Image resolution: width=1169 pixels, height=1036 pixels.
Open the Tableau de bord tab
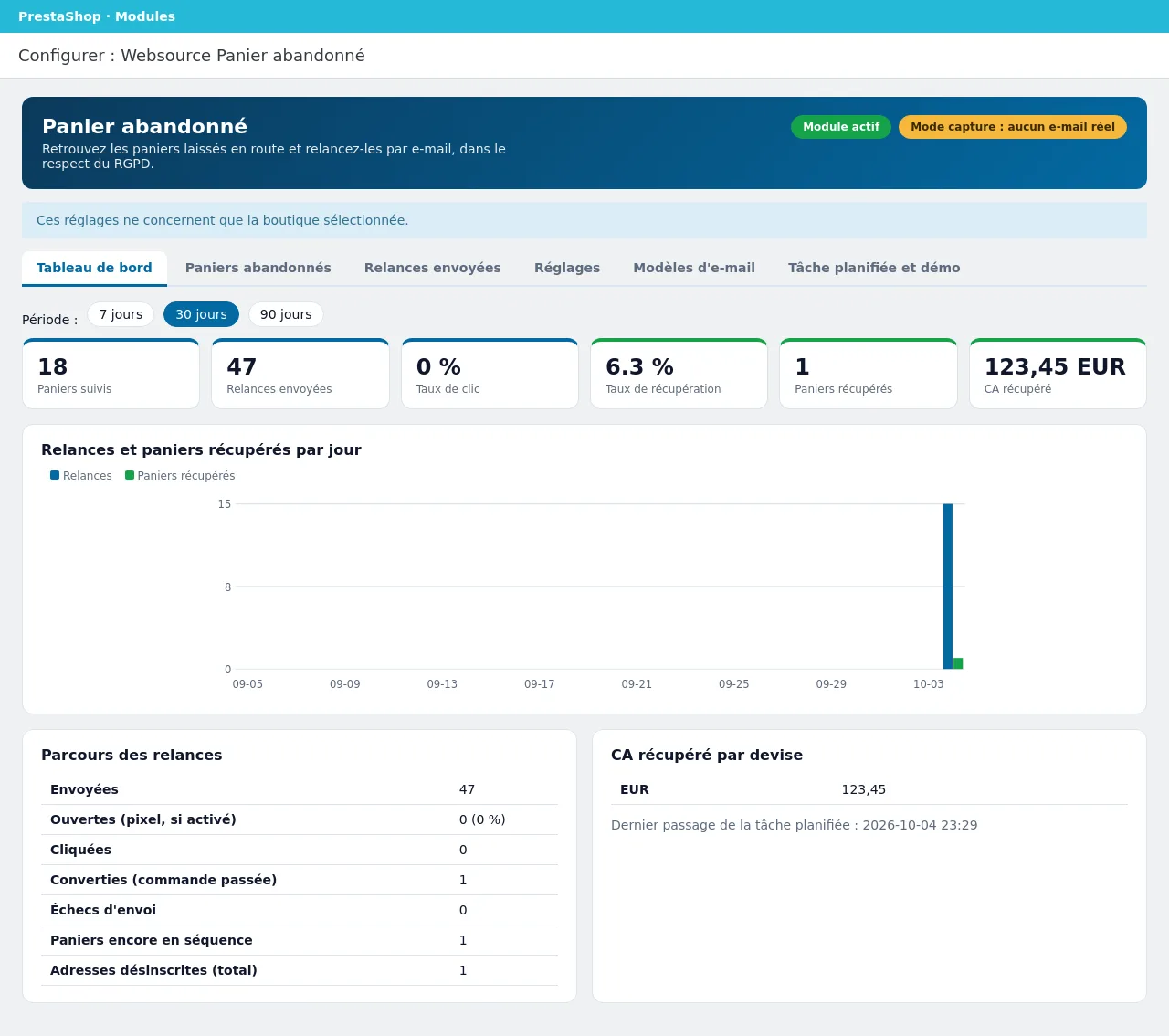pyautogui.click(x=94, y=268)
